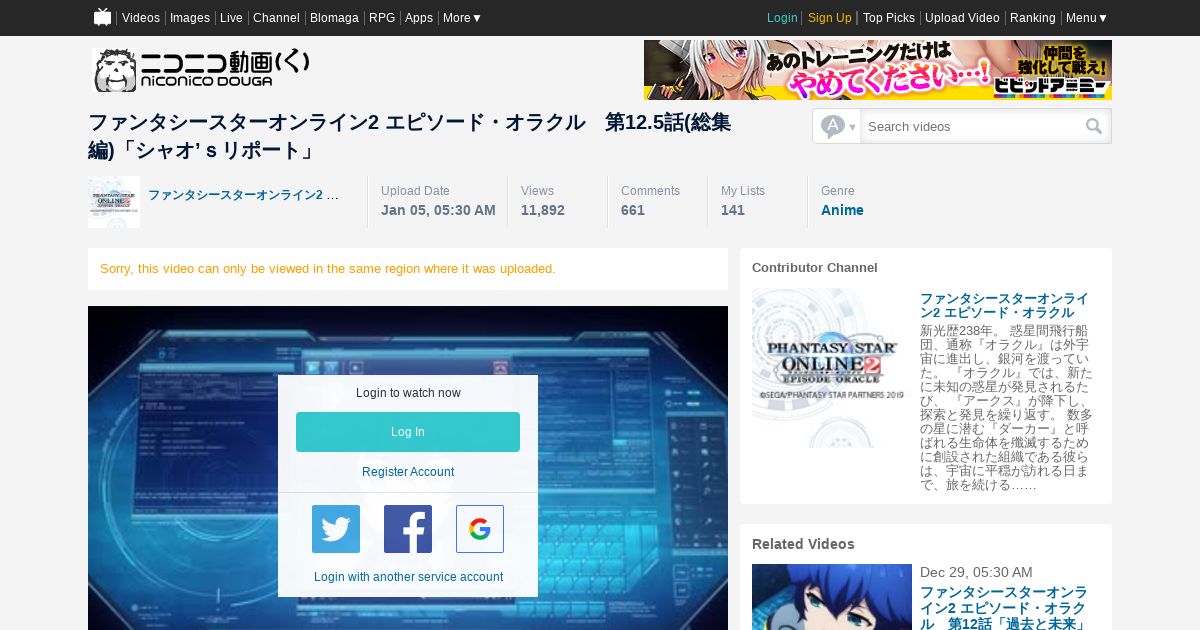Click the Login link in top bar

(x=782, y=18)
